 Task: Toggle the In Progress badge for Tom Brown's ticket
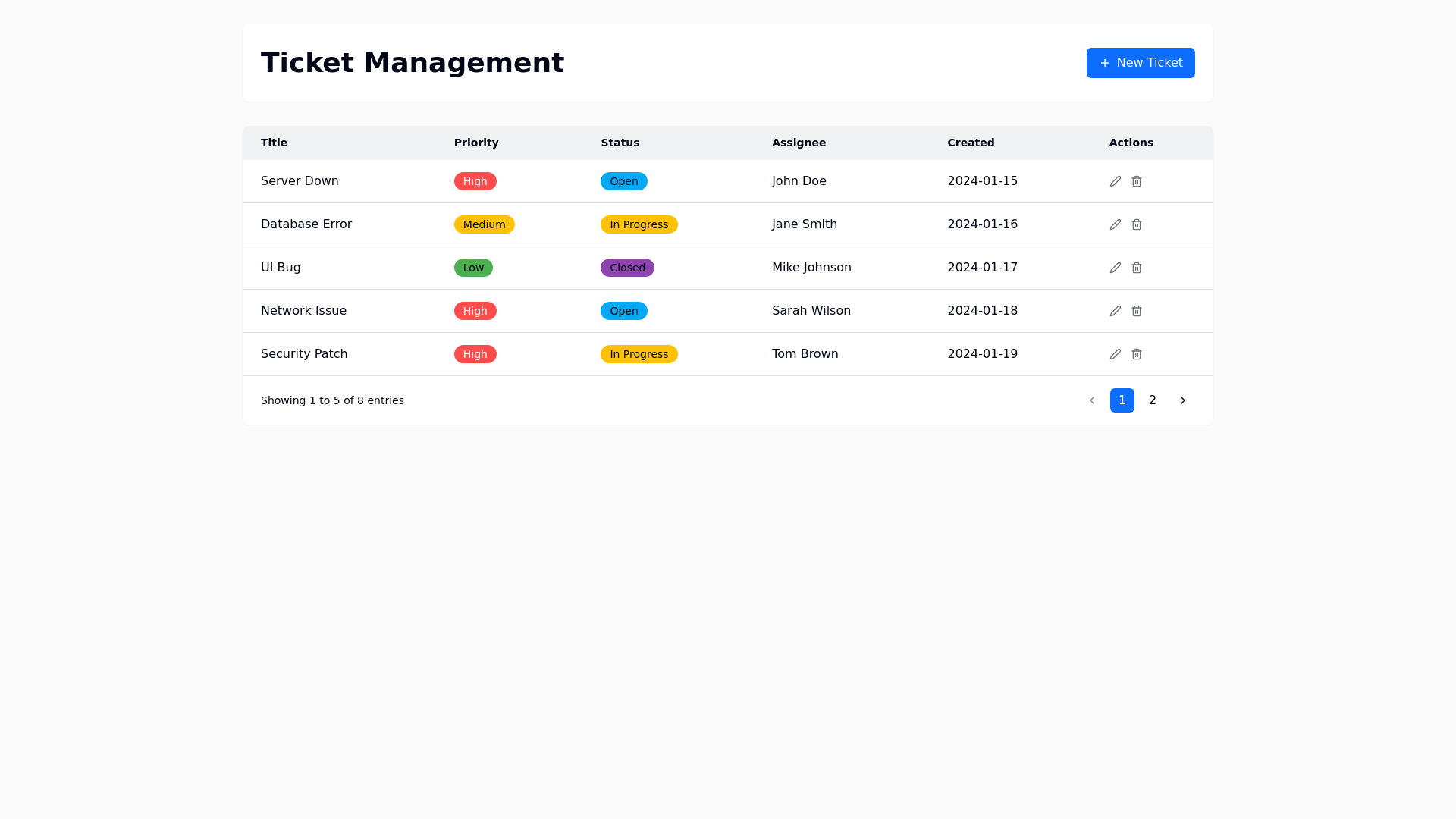(639, 354)
